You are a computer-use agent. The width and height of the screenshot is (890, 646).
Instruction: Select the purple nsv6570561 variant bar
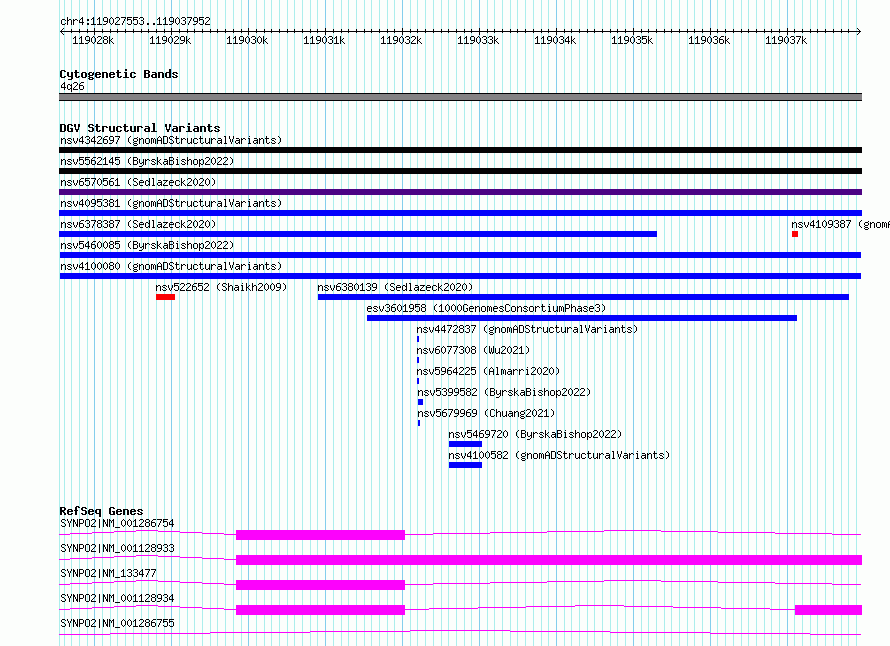pos(460,192)
